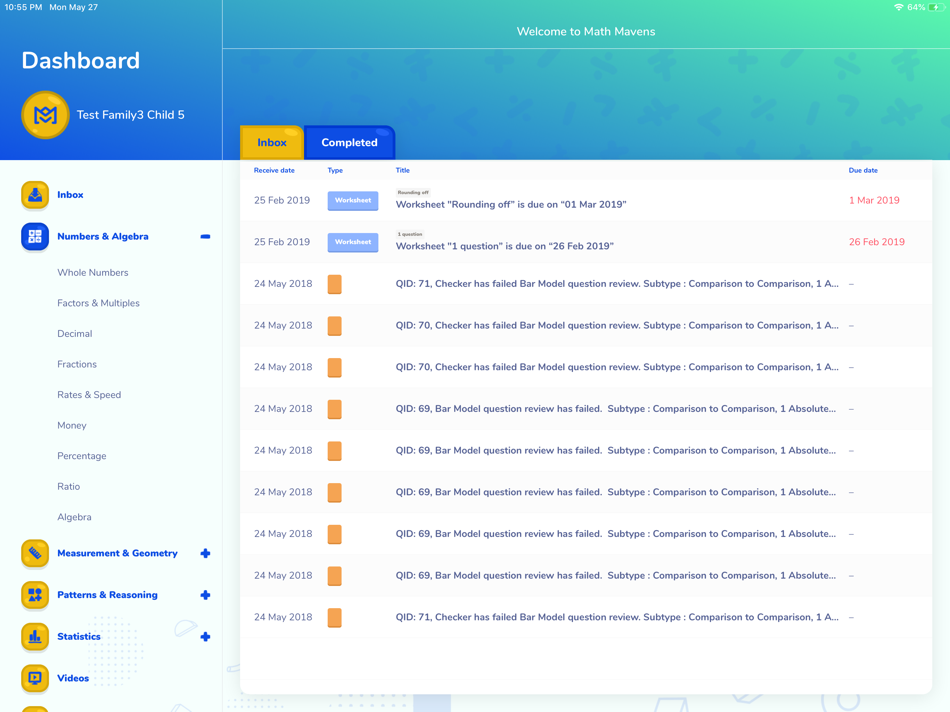Click receive date of 1 question worksheet

[282, 242]
